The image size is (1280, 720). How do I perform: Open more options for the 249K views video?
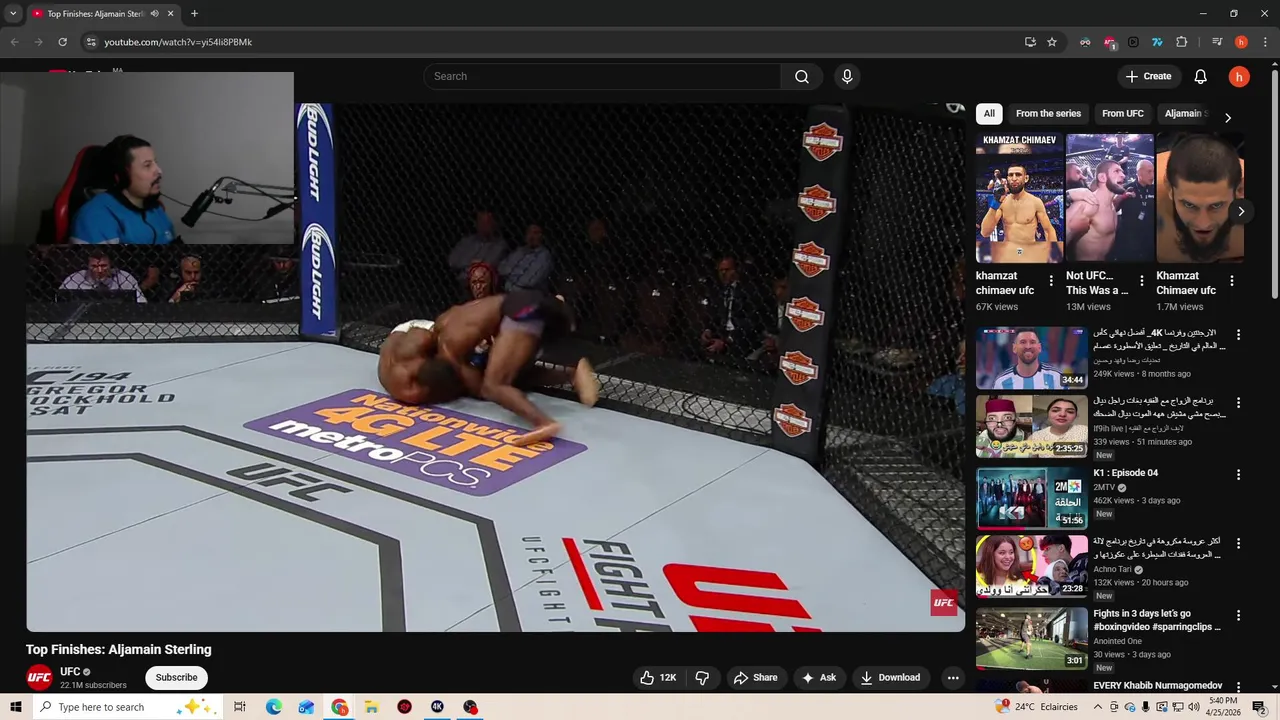(x=1238, y=335)
